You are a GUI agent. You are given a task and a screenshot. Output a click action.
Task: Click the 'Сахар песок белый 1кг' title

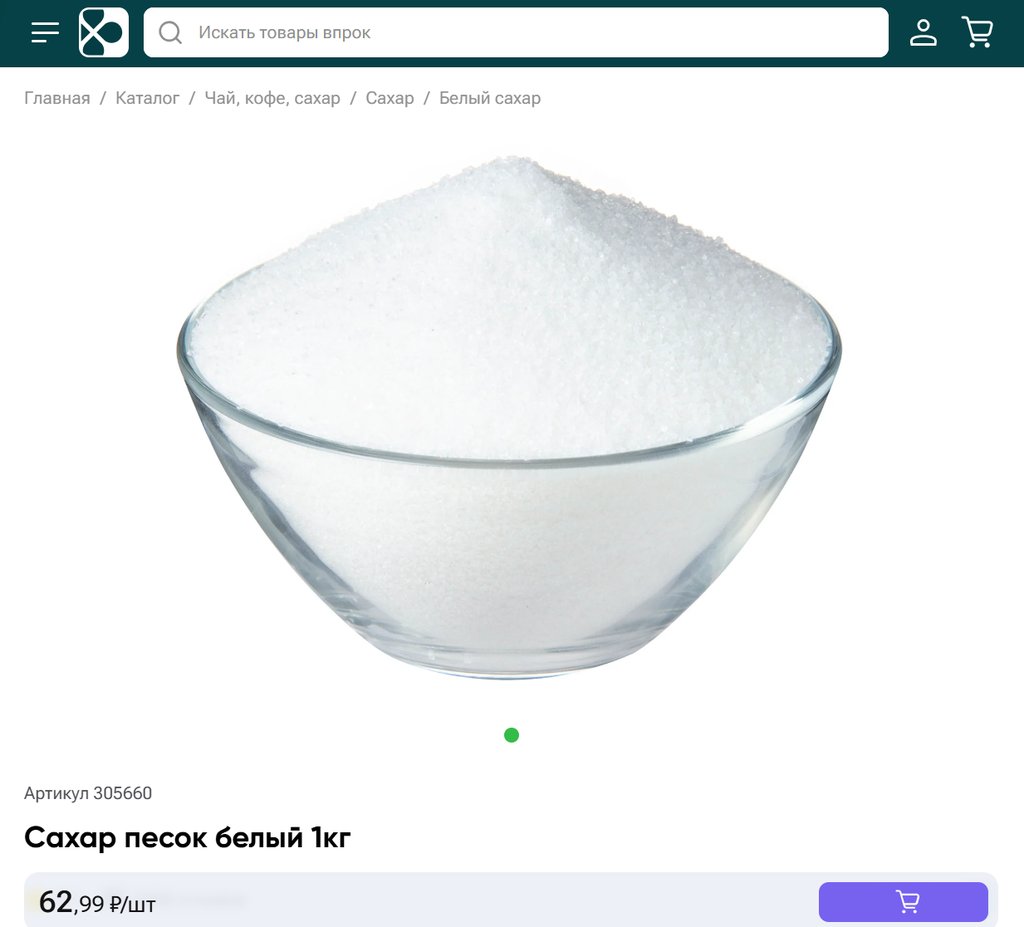coord(187,838)
